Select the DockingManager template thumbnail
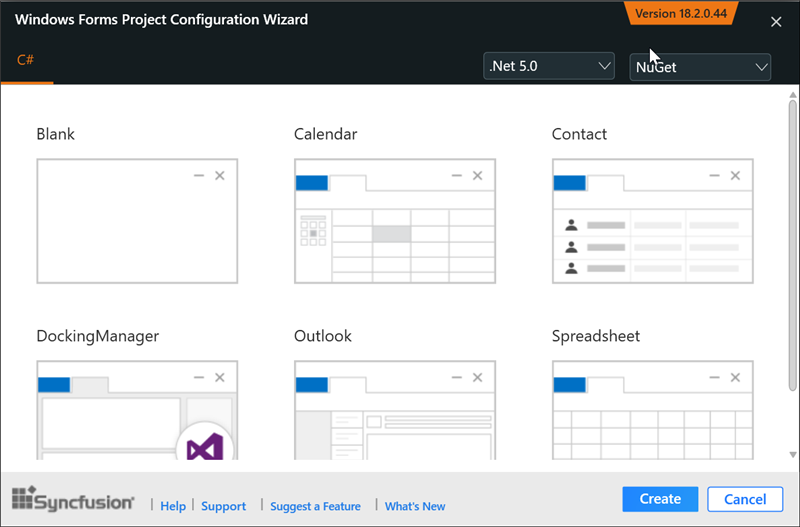 point(137,410)
